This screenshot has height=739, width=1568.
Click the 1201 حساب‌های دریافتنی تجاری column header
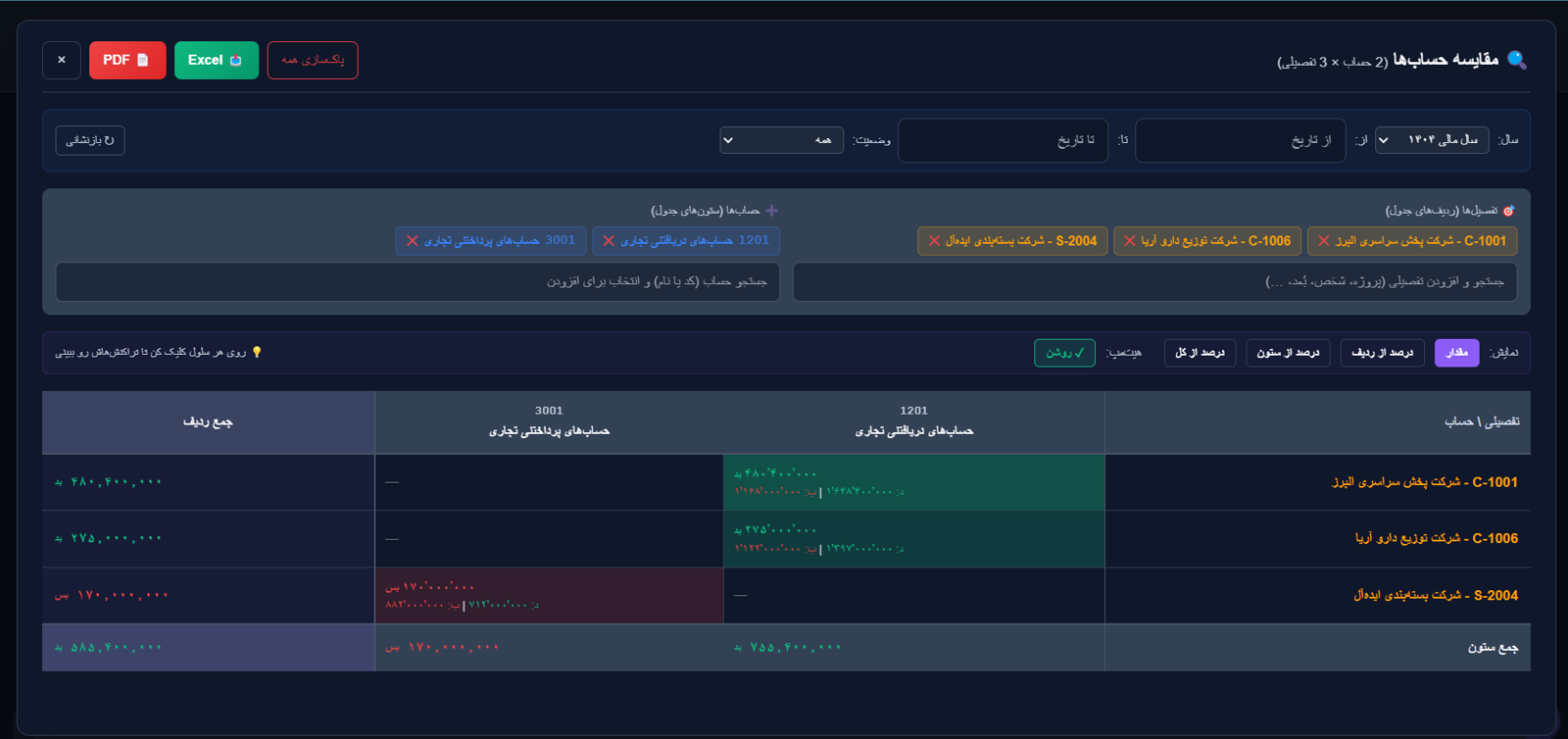point(914,422)
